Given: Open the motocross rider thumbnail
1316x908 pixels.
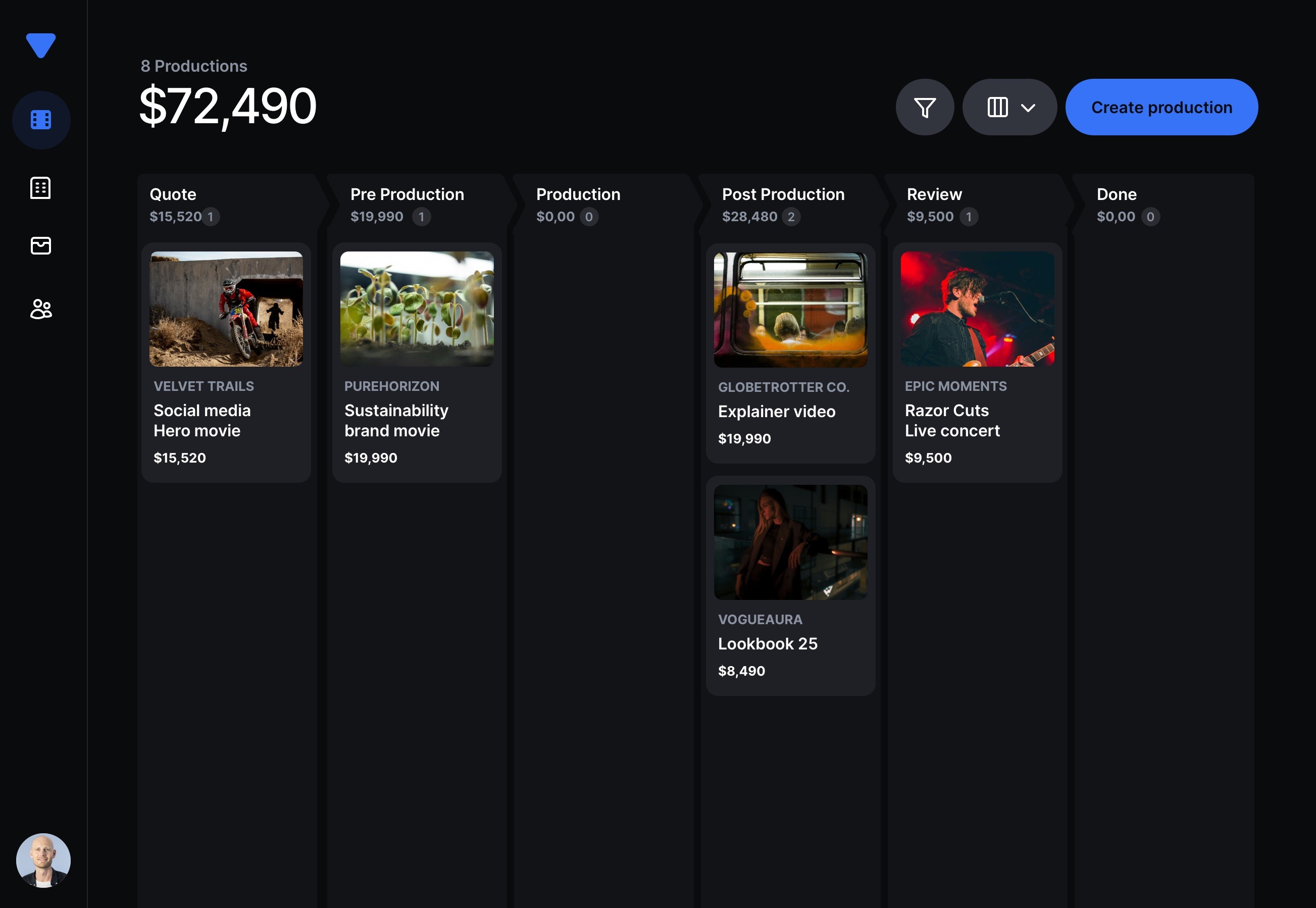Looking at the screenshot, I should pyautogui.click(x=226, y=309).
